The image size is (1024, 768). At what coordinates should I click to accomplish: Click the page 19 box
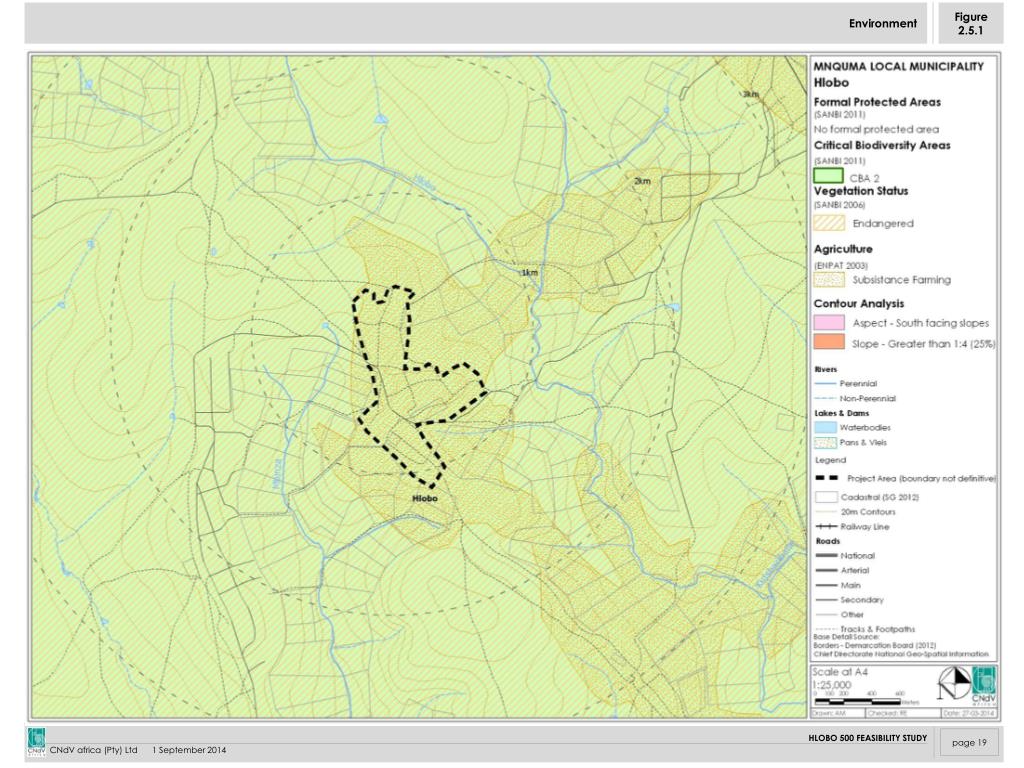[x=969, y=743]
